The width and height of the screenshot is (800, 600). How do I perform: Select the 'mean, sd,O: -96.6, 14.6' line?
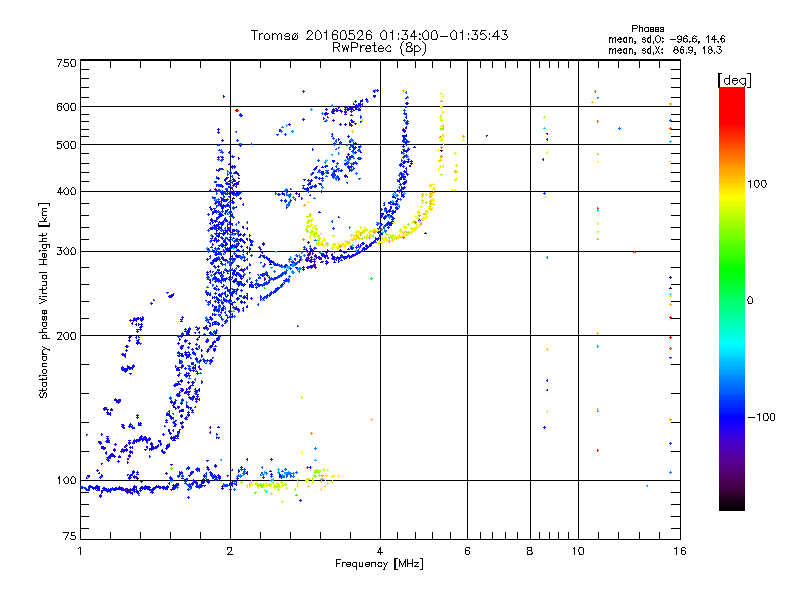coord(666,39)
